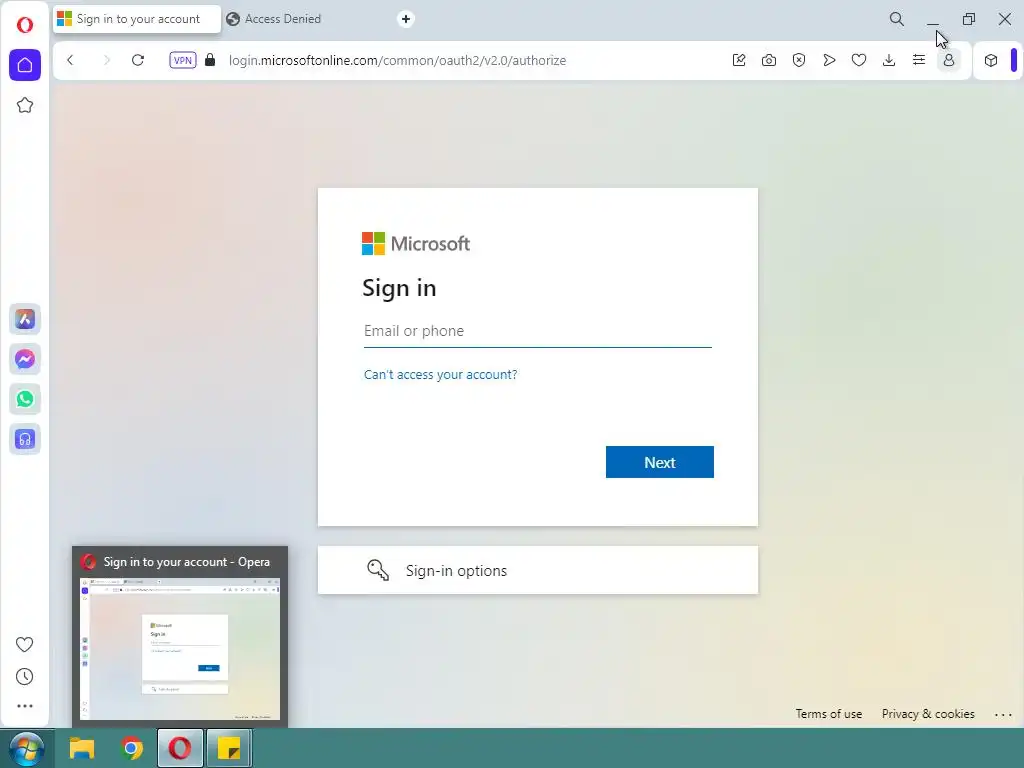
Task: Open the Opera menu logo
Action: click(x=25, y=25)
